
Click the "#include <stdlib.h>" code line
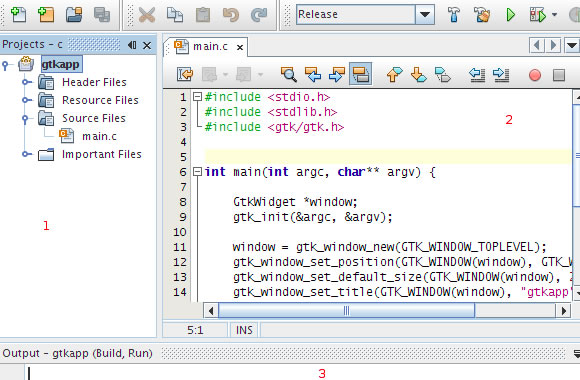(271, 112)
